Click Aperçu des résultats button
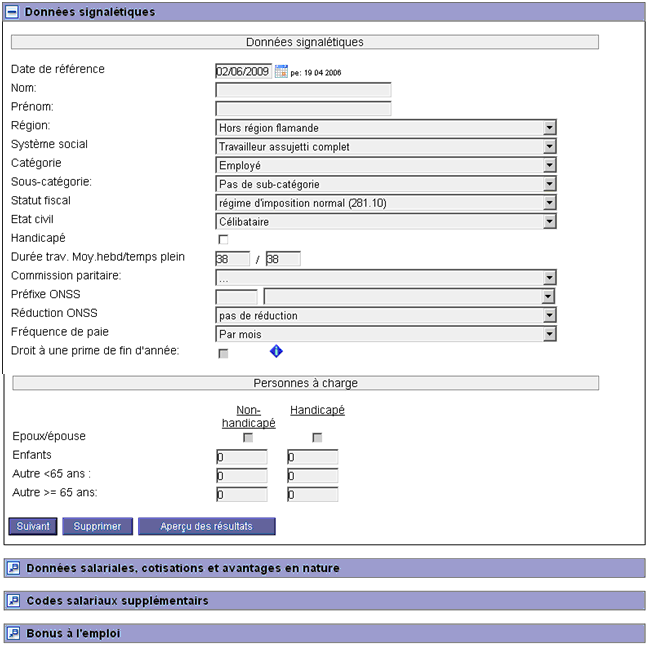 click(x=207, y=526)
